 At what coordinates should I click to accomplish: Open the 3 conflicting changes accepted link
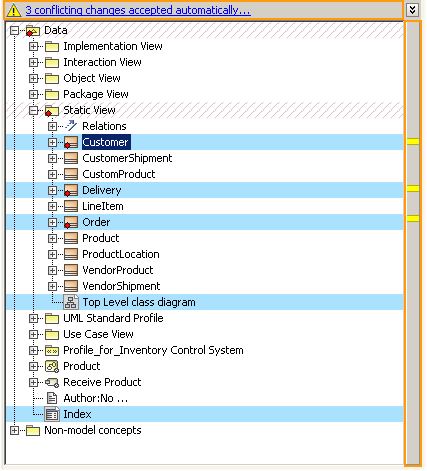coord(138,10)
